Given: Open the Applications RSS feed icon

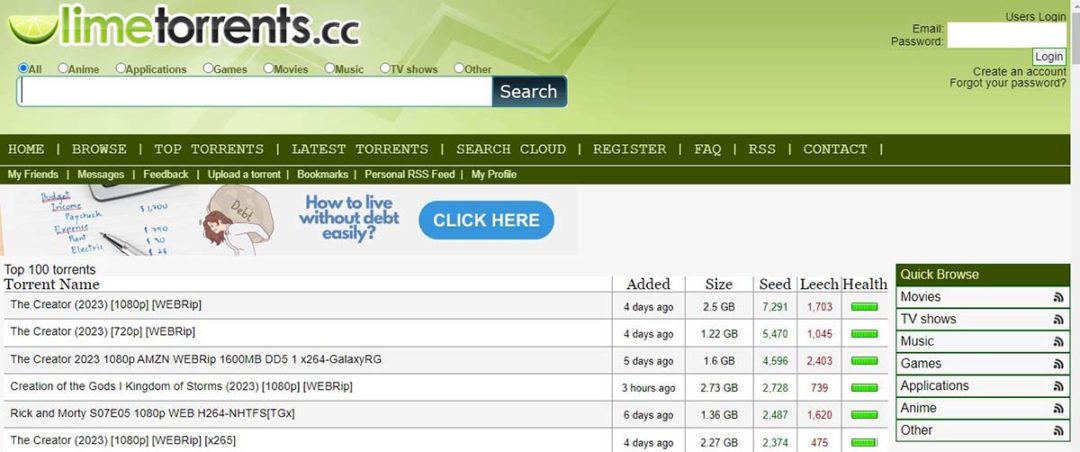Looking at the screenshot, I should tap(1058, 387).
